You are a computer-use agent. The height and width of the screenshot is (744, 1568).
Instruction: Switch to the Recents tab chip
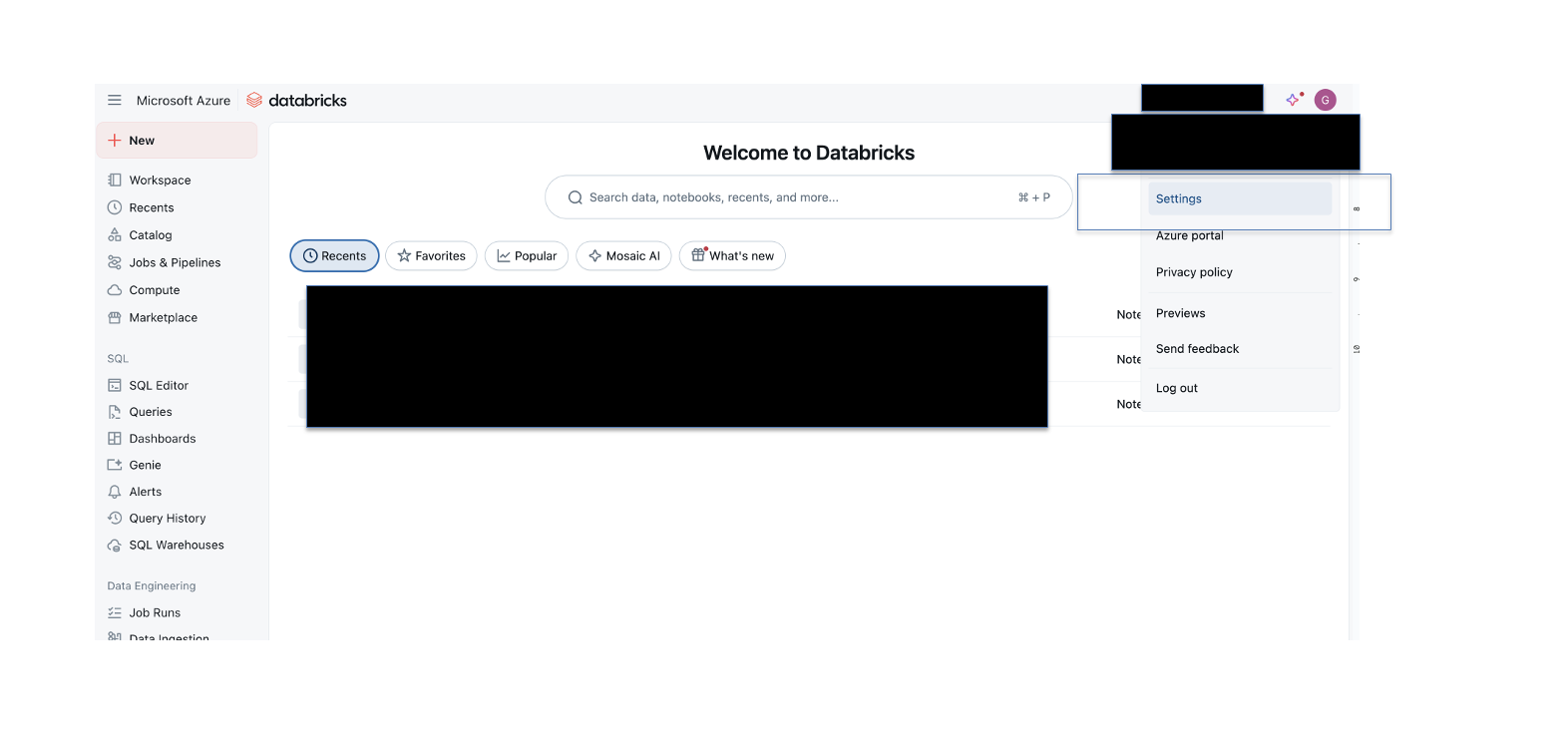click(334, 256)
